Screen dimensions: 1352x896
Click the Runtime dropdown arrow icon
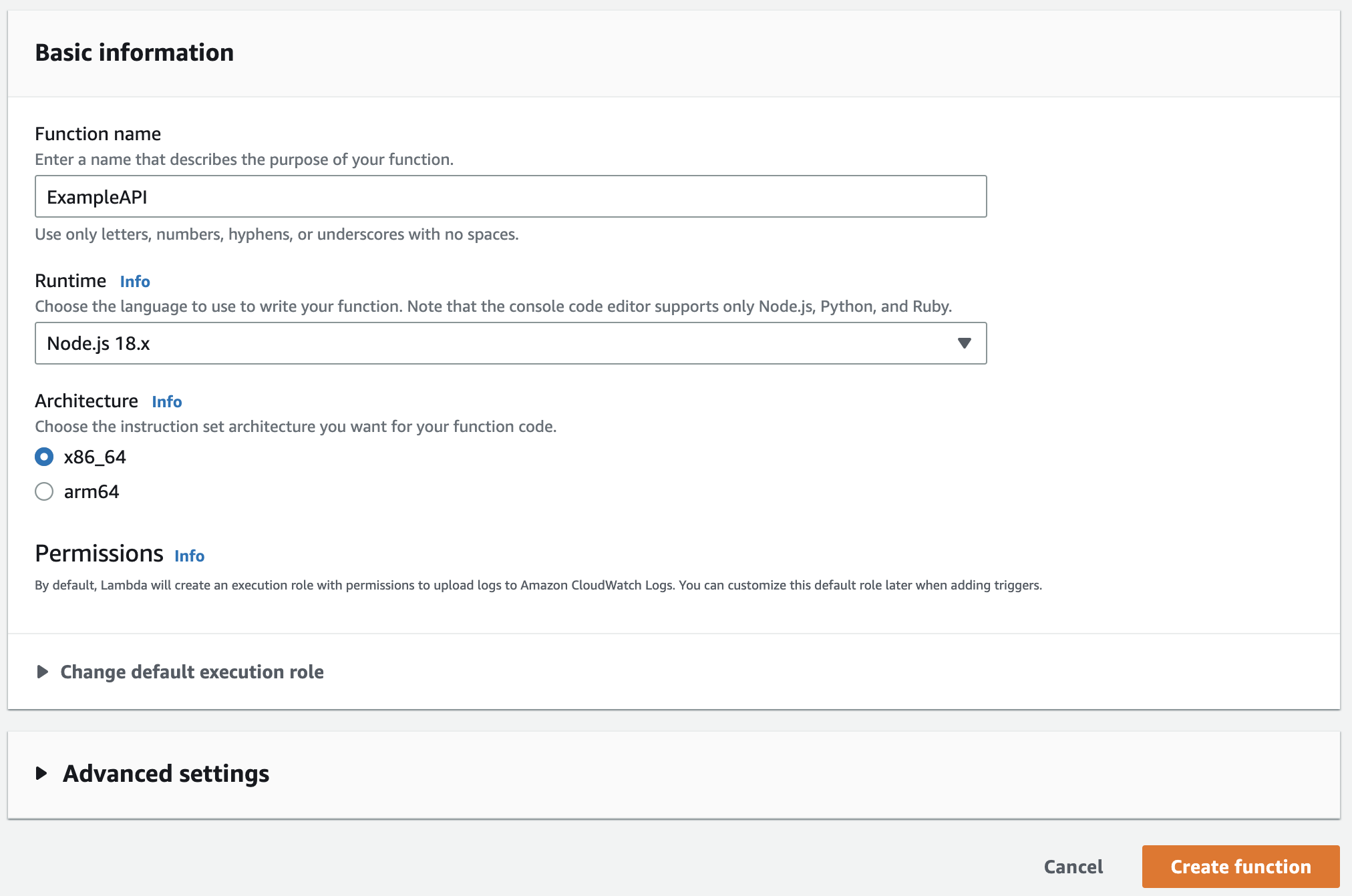coord(964,344)
